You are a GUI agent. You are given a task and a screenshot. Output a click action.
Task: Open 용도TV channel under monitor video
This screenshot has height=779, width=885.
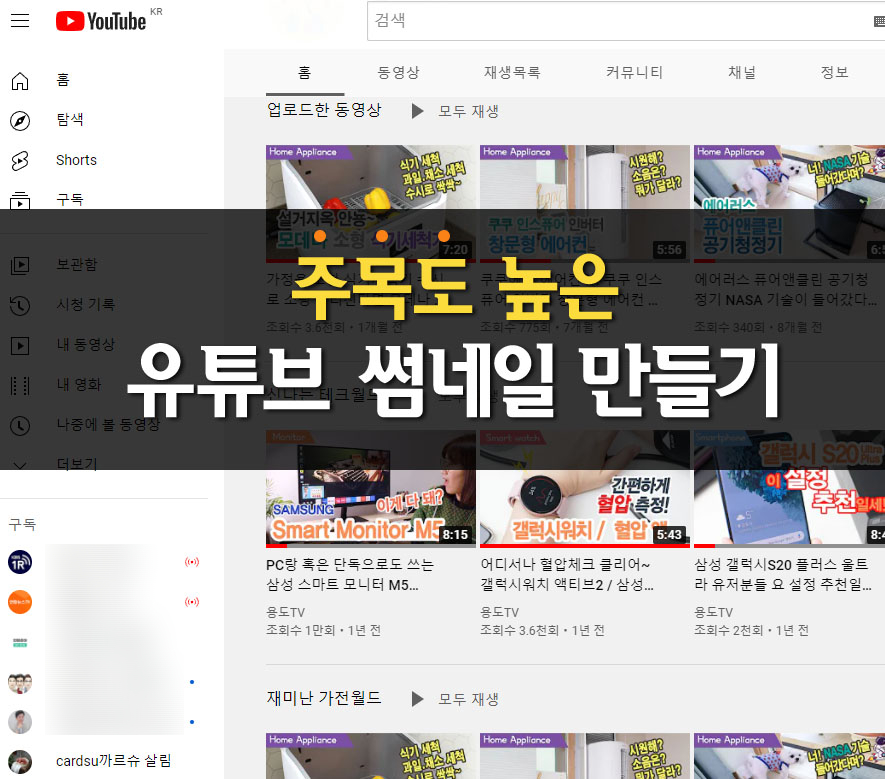tap(286, 612)
